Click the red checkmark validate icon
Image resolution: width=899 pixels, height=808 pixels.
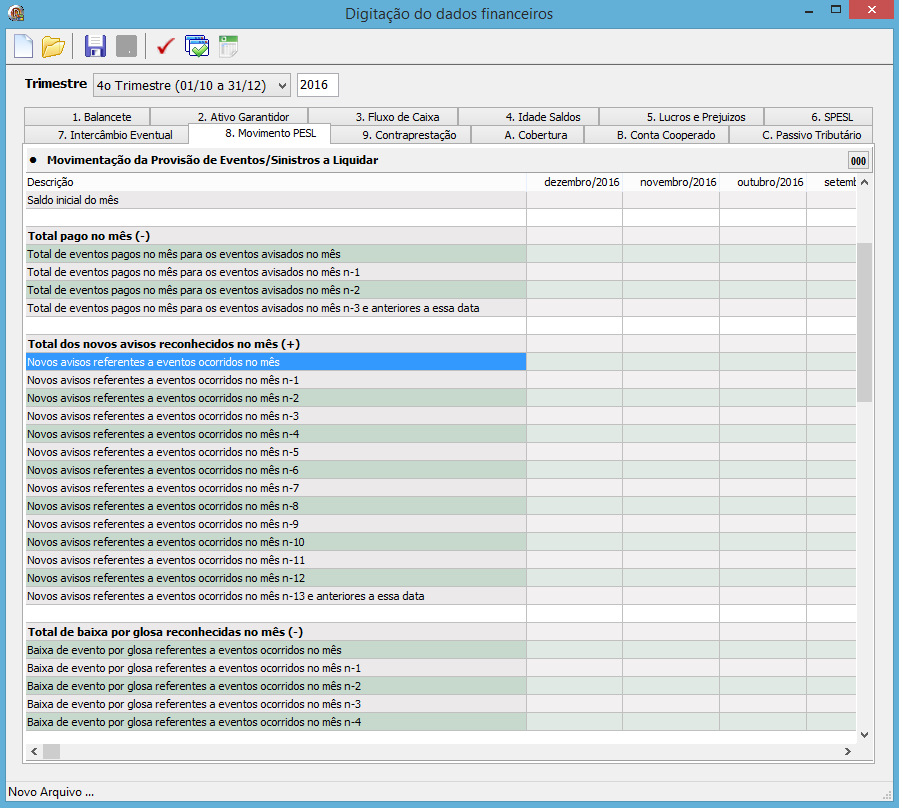point(165,46)
